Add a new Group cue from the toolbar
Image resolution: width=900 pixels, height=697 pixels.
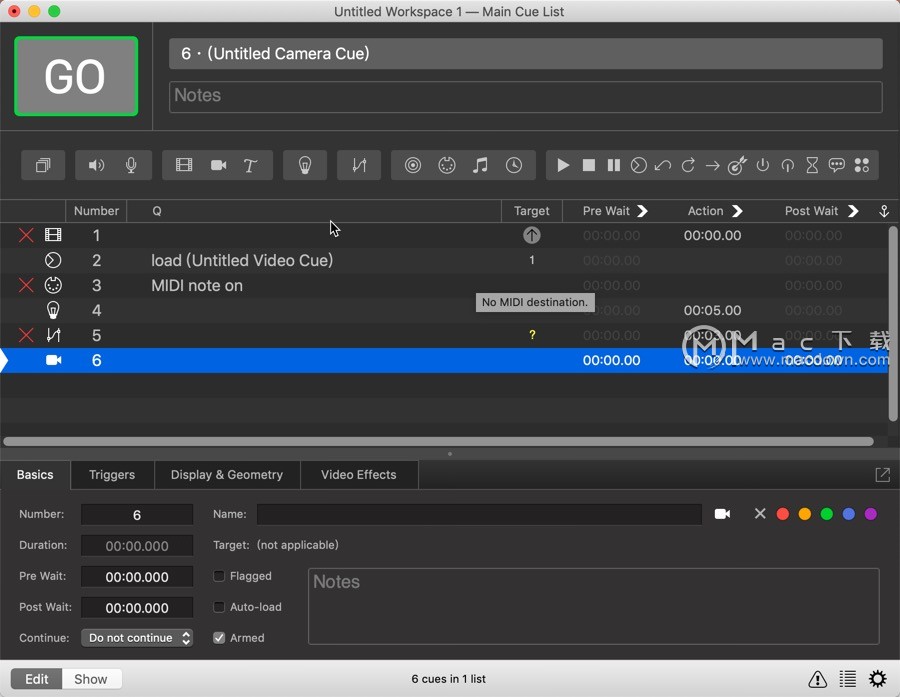click(x=43, y=165)
